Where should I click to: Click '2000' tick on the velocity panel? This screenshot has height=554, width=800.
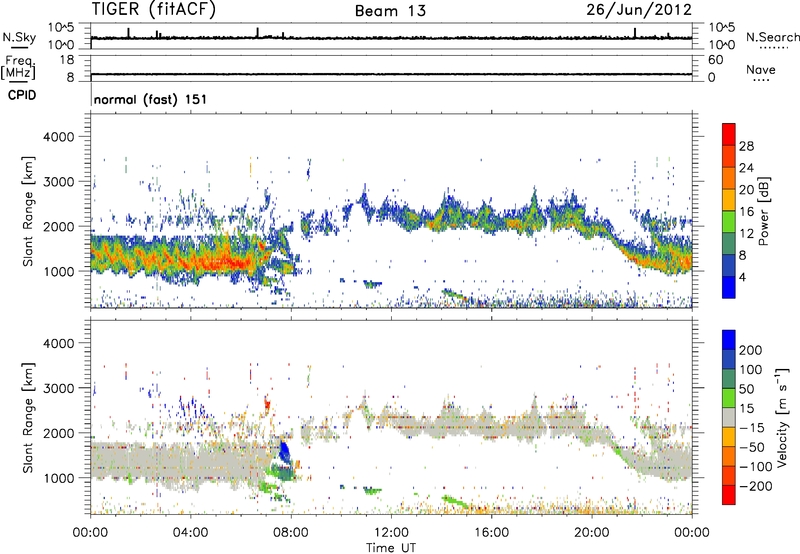coord(58,433)
